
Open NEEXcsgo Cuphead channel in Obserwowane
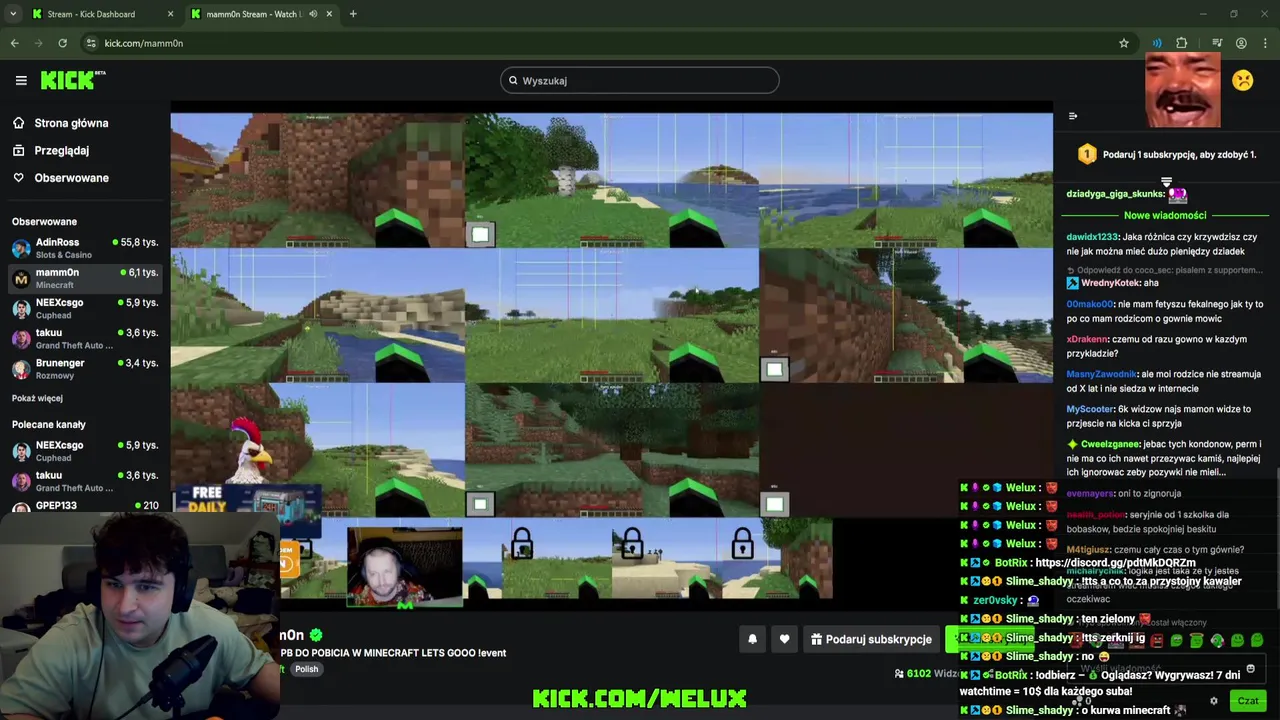coord(85,308)
